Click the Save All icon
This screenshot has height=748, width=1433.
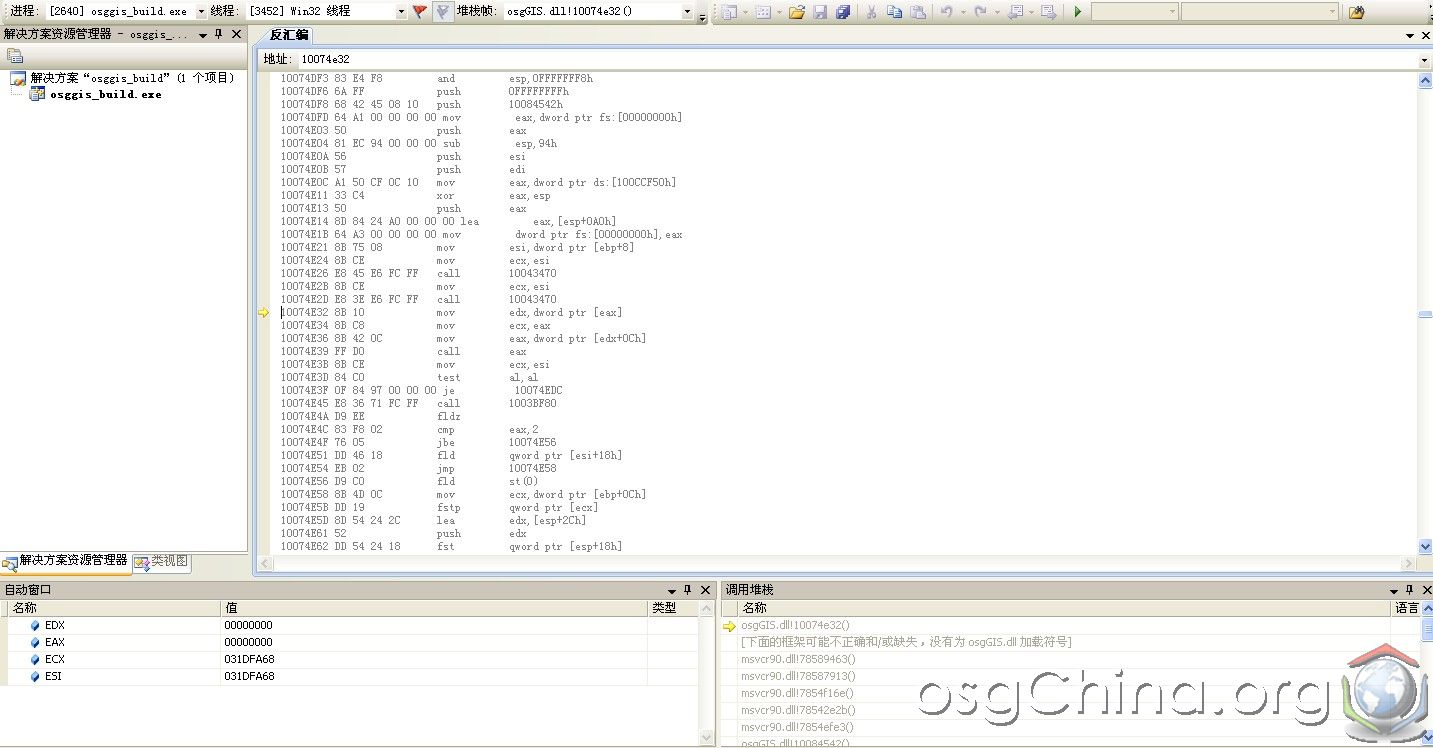point(843,12)
